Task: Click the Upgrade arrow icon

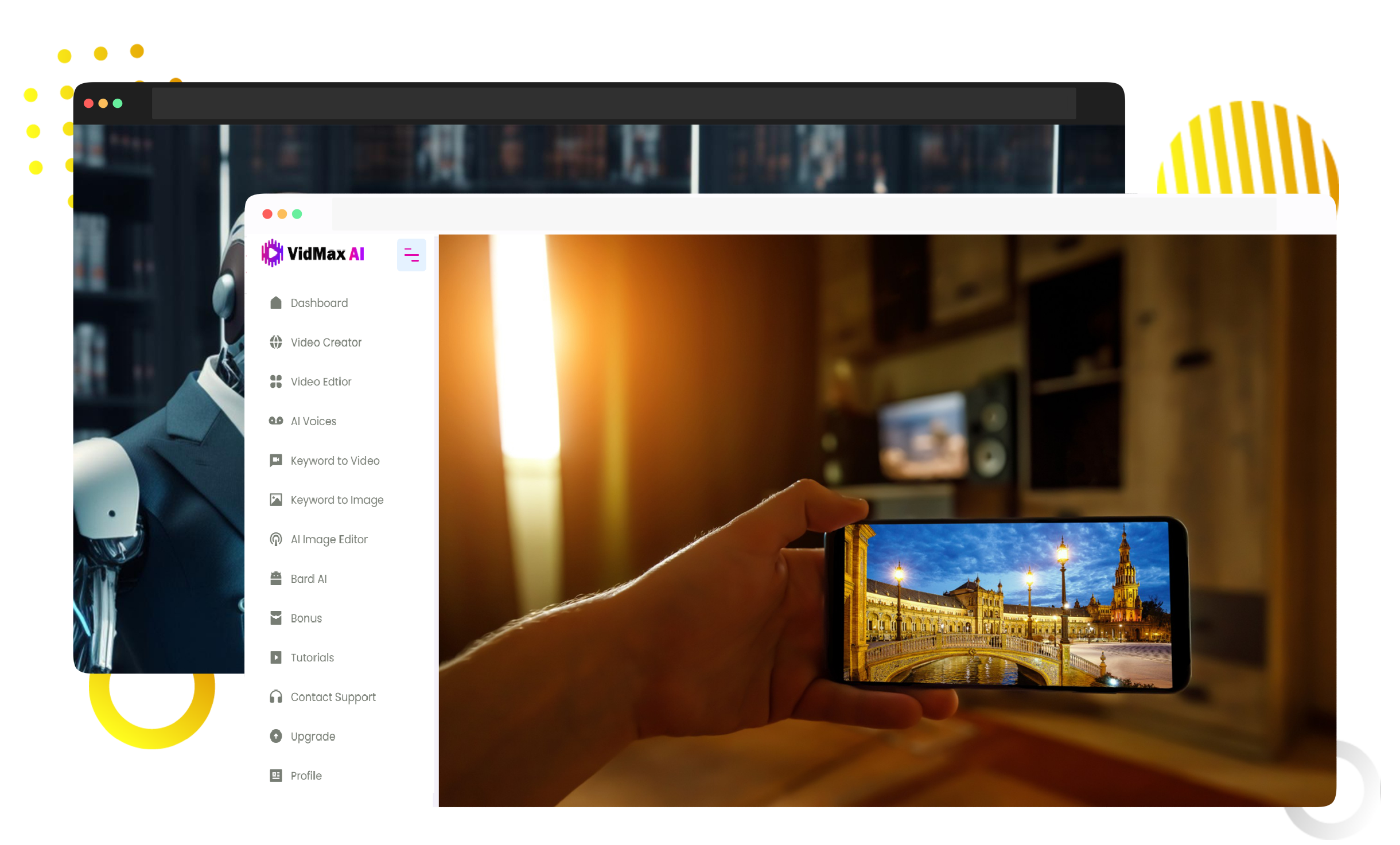Action: click(x=275, y=736)
